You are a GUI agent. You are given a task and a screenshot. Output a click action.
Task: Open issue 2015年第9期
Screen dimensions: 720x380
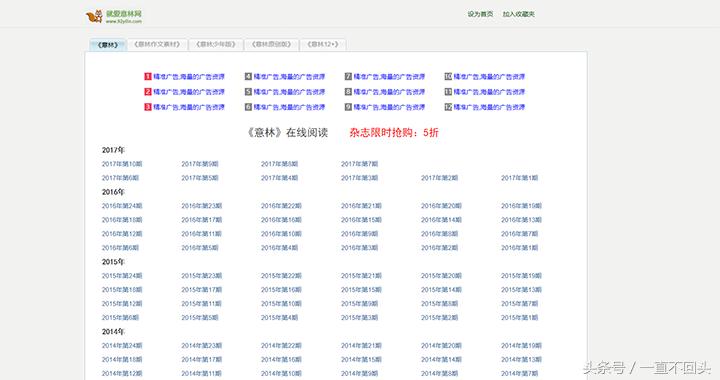[x=360, y=303]
